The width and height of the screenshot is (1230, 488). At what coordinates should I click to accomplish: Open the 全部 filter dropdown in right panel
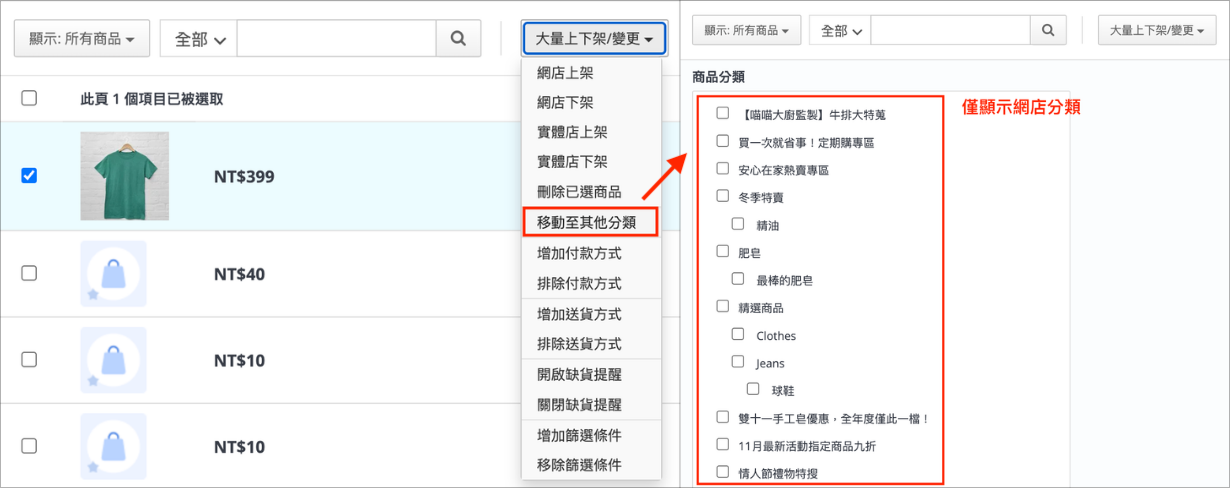tap(840, 30)
